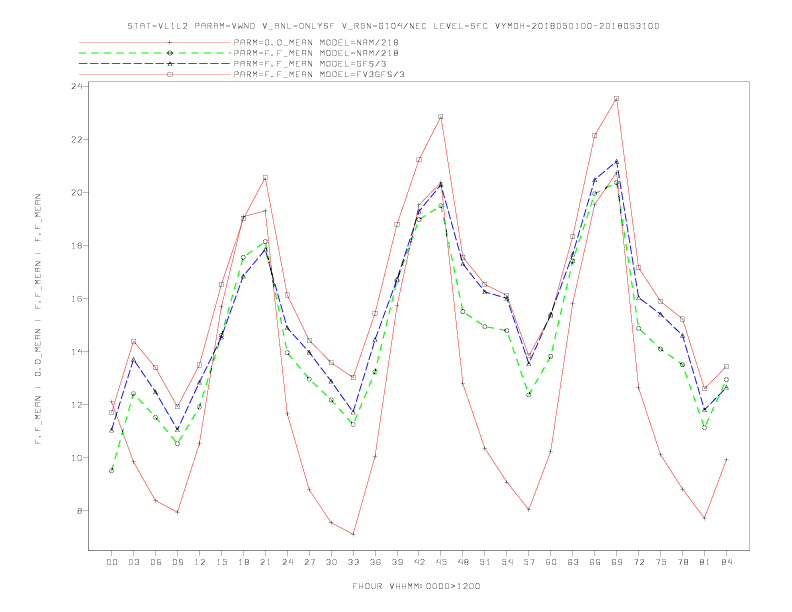Screen dimensions: 792x612
Task: Click x-axis tick label 33
Action: click(x=353, y=562)
